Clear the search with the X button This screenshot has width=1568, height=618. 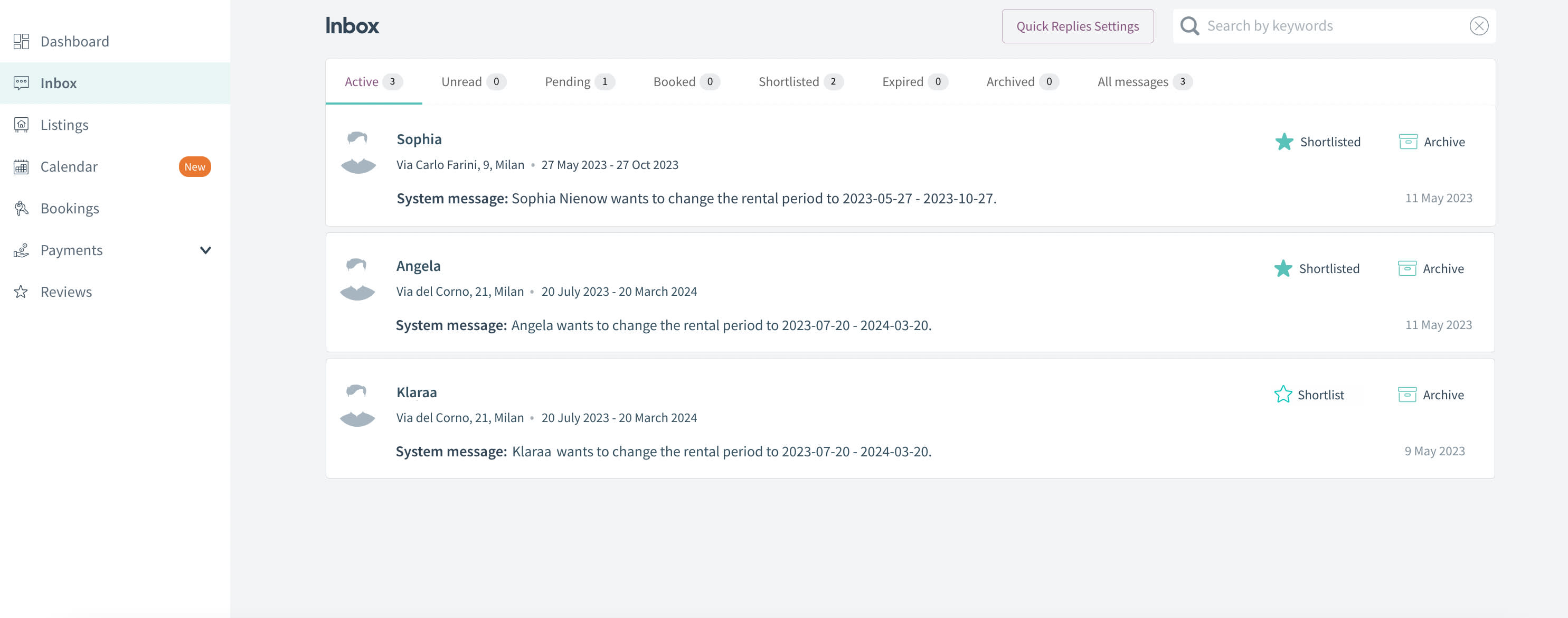(1479, 26)
